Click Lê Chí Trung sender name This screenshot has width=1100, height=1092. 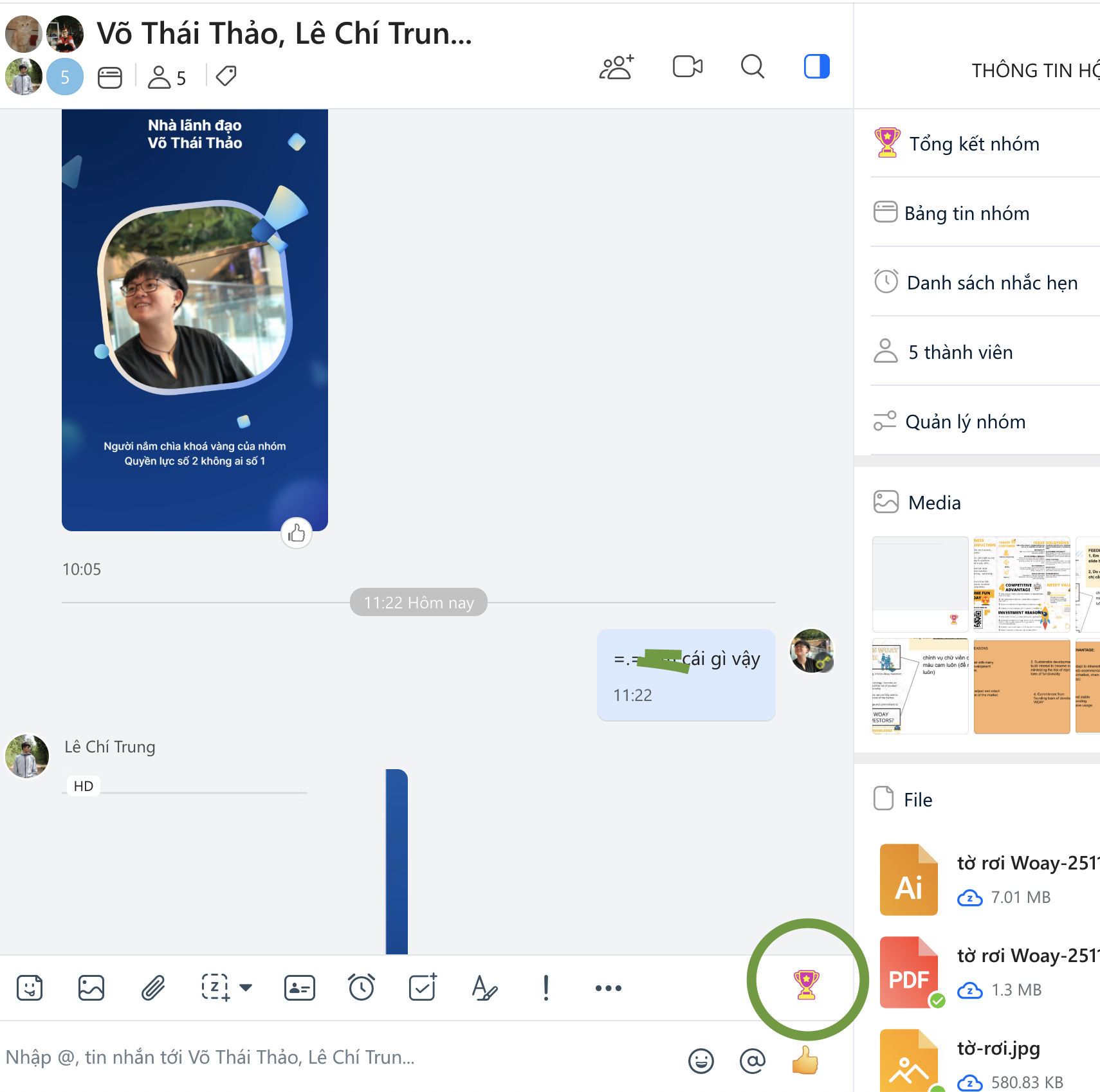click(x=110, y=747)
